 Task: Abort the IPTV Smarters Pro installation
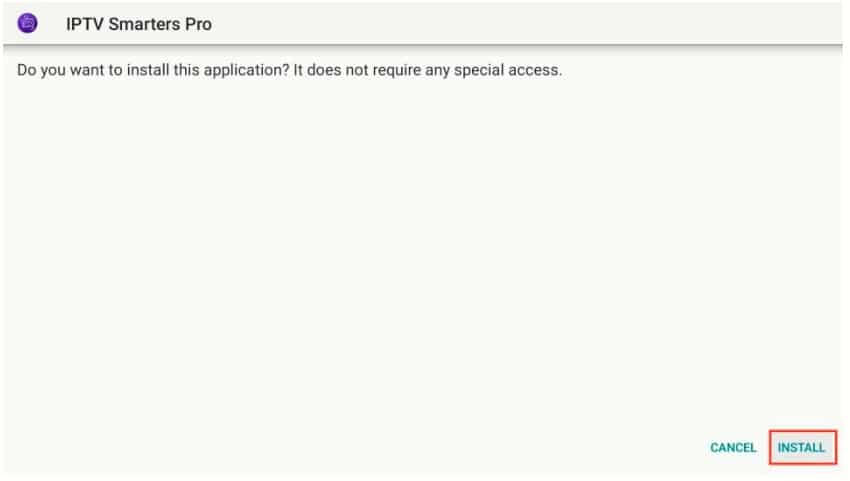pos(733,447)
